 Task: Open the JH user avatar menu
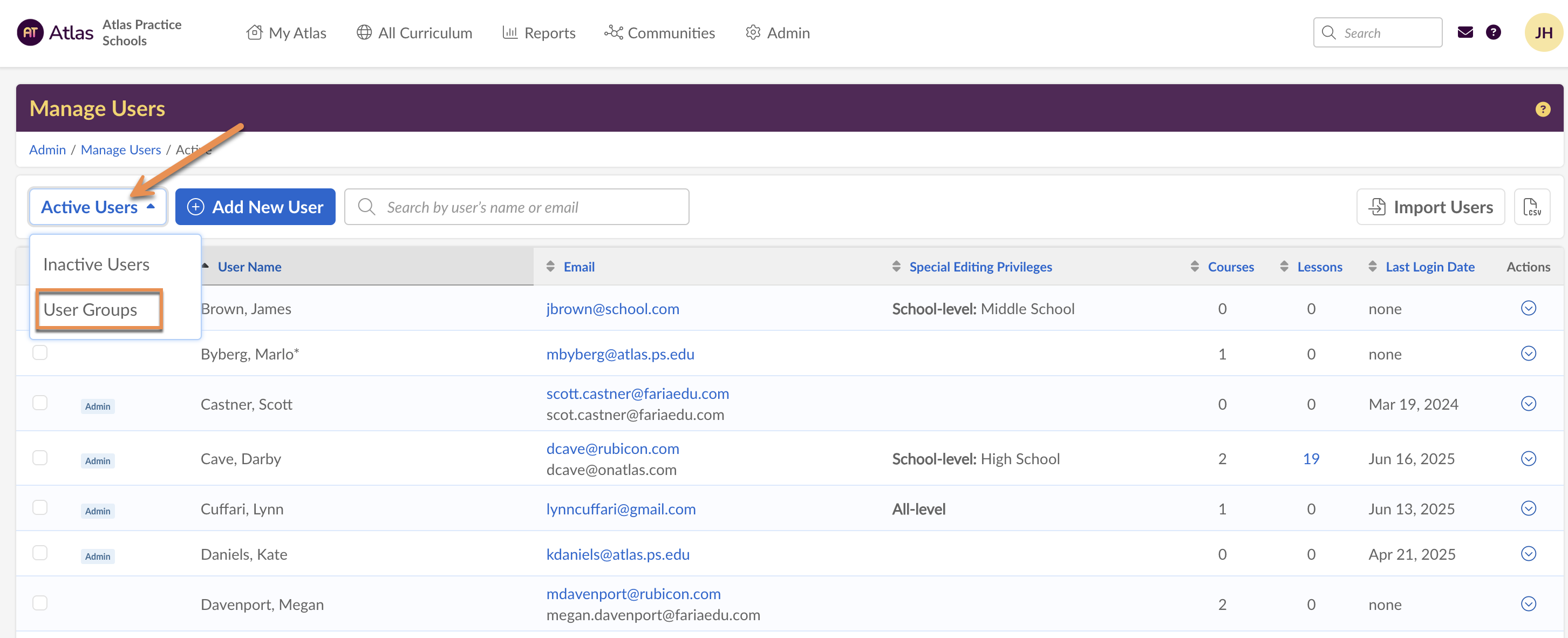tap(1543, 32)
